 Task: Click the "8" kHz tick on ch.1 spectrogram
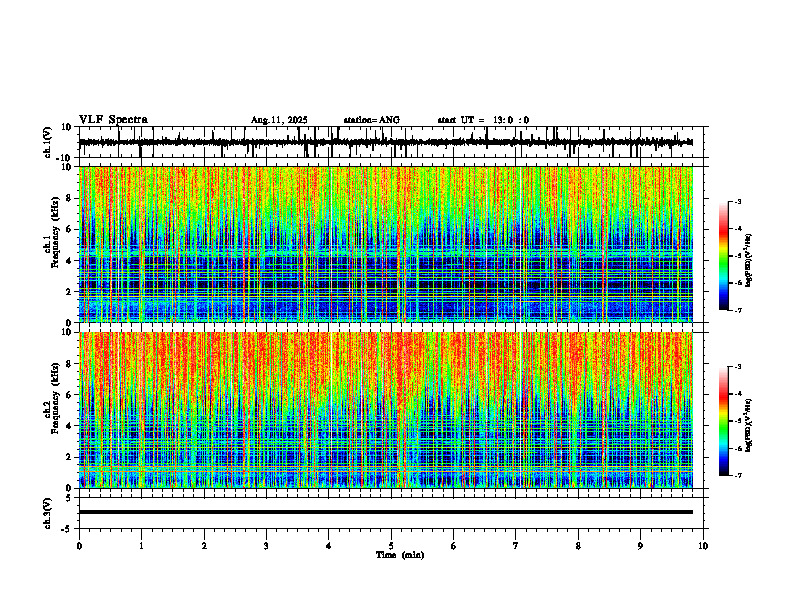tap(69, 198)
